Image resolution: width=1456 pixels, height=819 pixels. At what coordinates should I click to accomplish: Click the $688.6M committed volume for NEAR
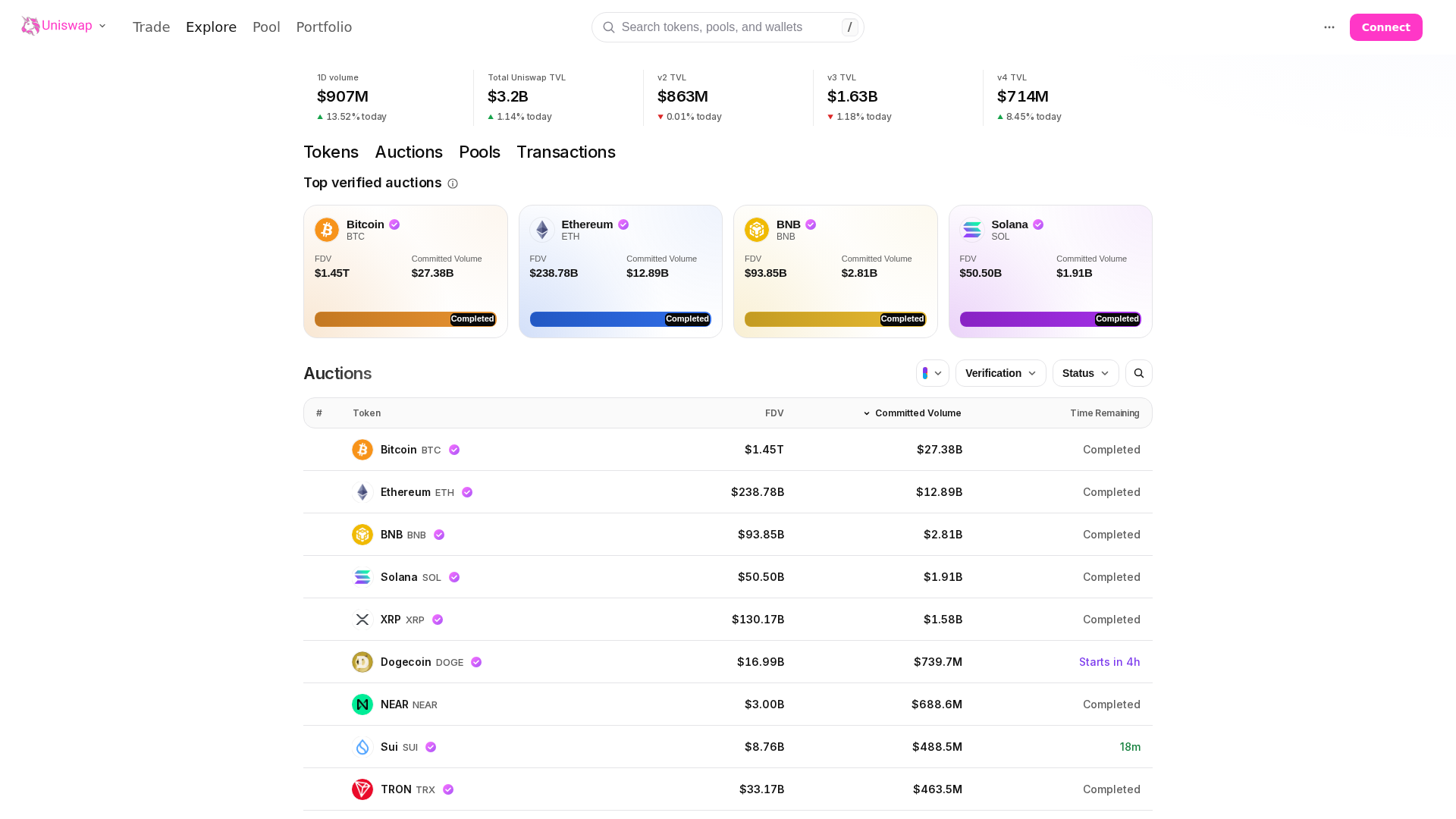click(x=937, y=704)
